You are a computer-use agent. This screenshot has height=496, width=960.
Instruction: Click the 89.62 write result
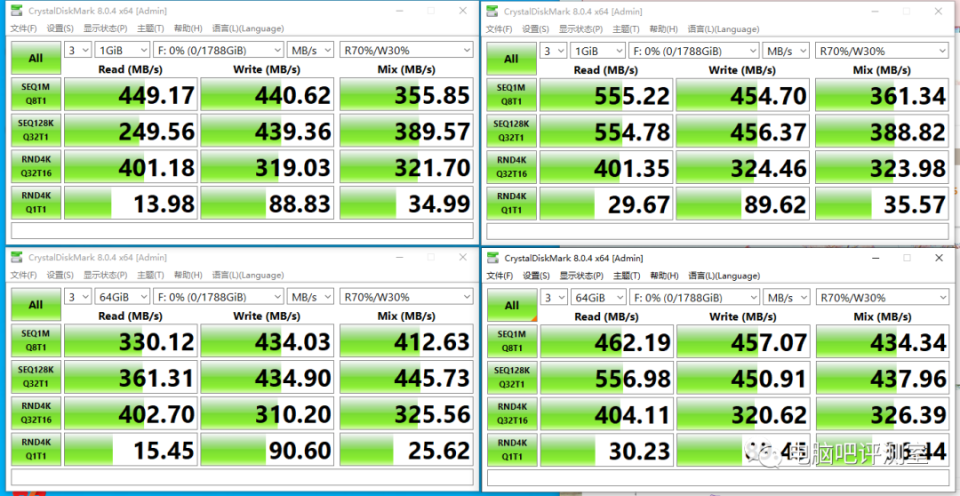[x=743, y=203]
